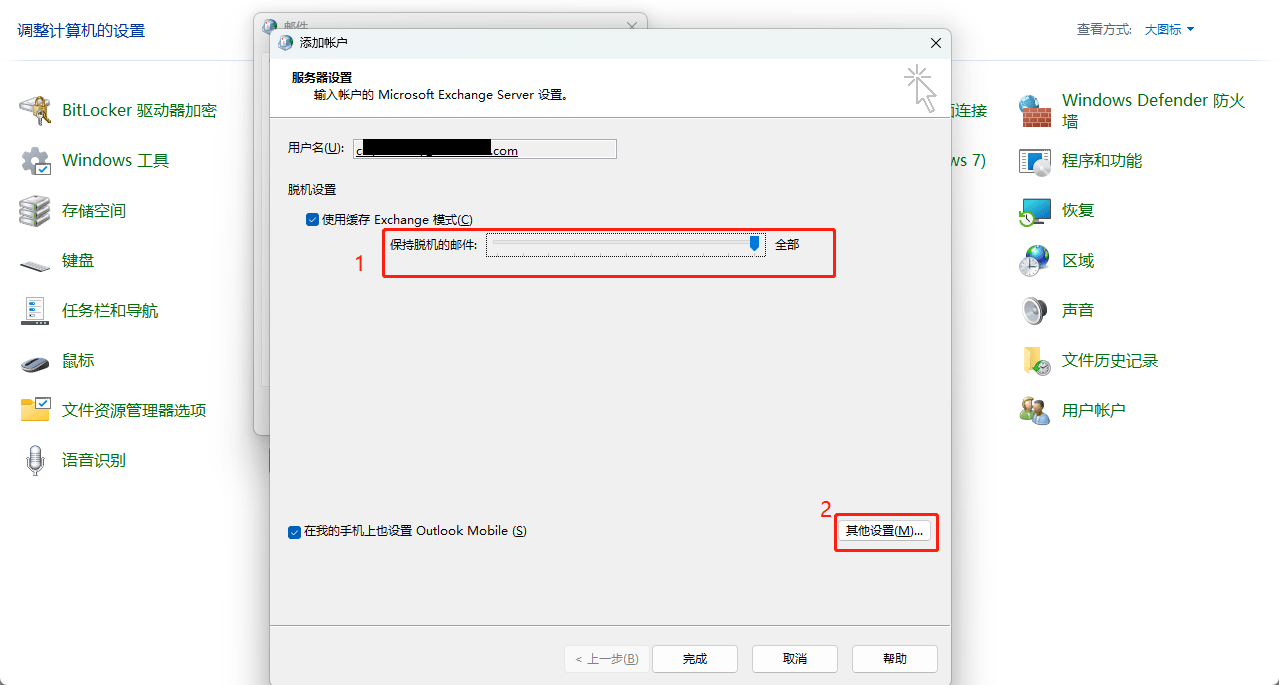The height and width of the screenshot is (685, 1279).
Task: Open 程序和功能 link
Action: (x=1101, y=160)
